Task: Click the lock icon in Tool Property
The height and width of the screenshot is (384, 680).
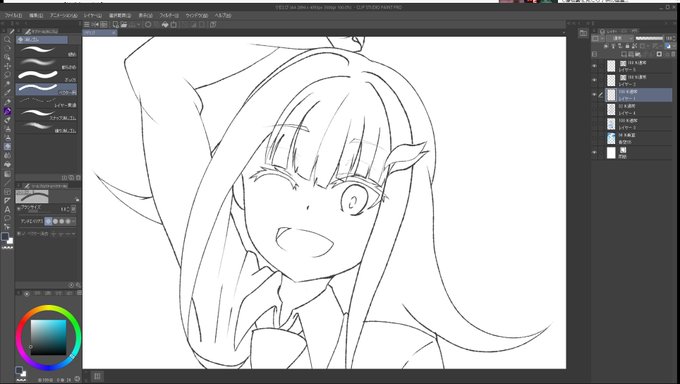Action: [x=77, y=199]
